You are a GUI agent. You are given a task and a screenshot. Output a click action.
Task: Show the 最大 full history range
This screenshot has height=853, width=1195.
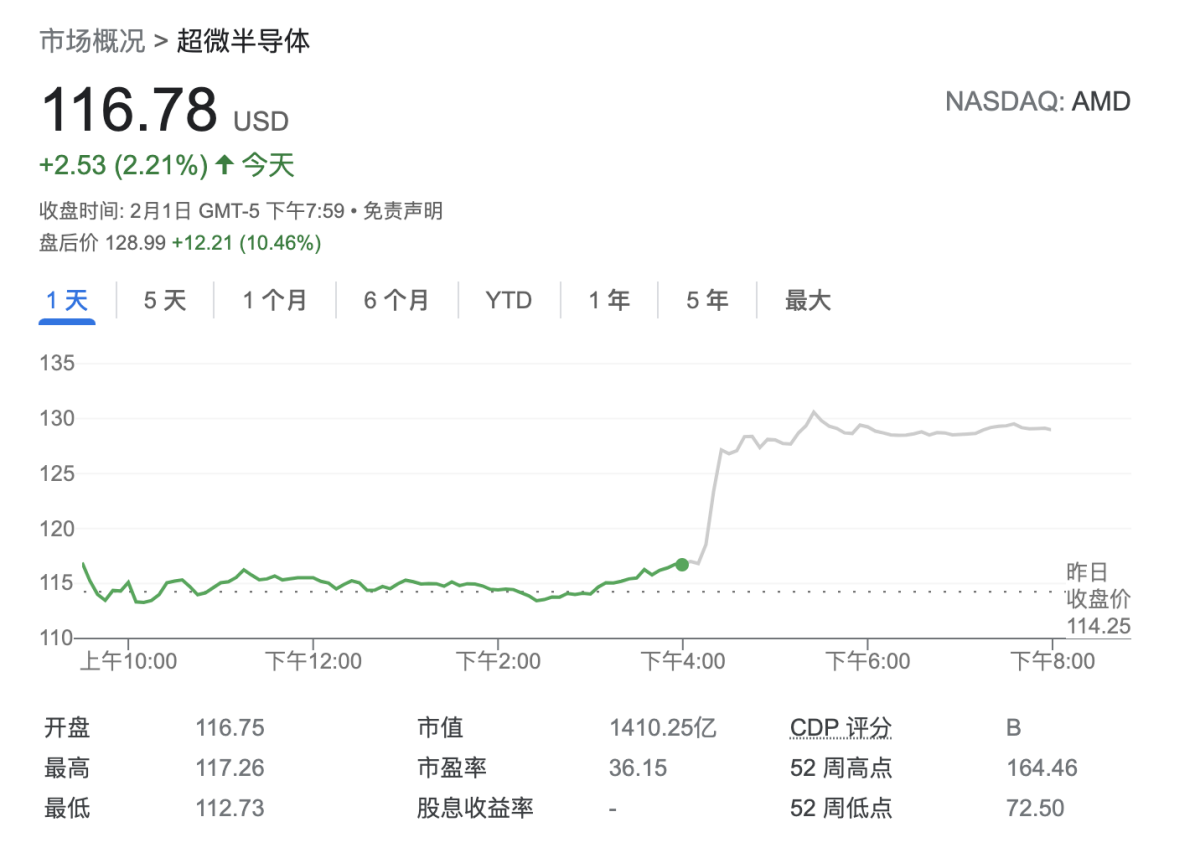pos(808,300)
